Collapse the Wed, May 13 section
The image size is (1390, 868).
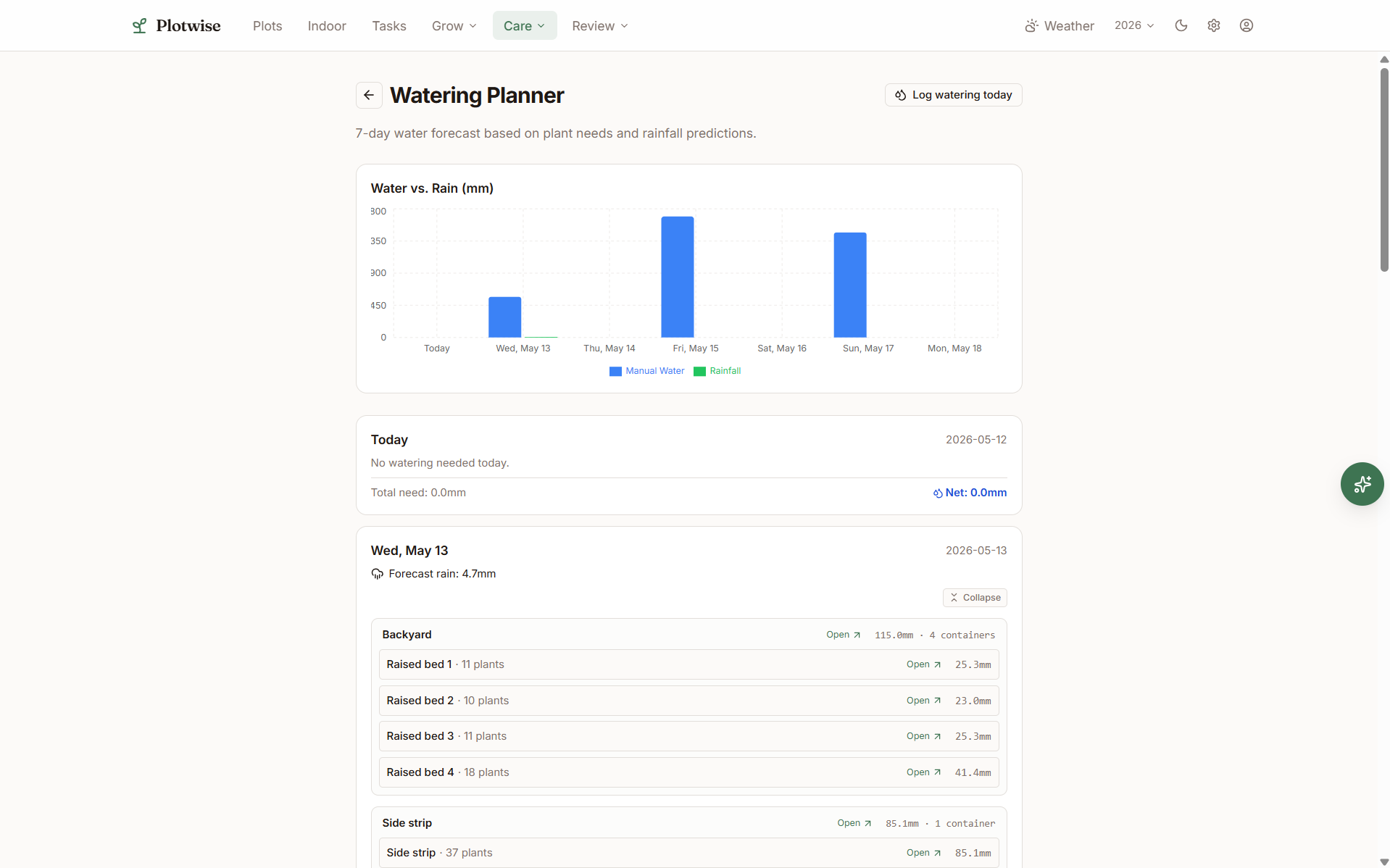pyautogui.click(x=975, y=598)
